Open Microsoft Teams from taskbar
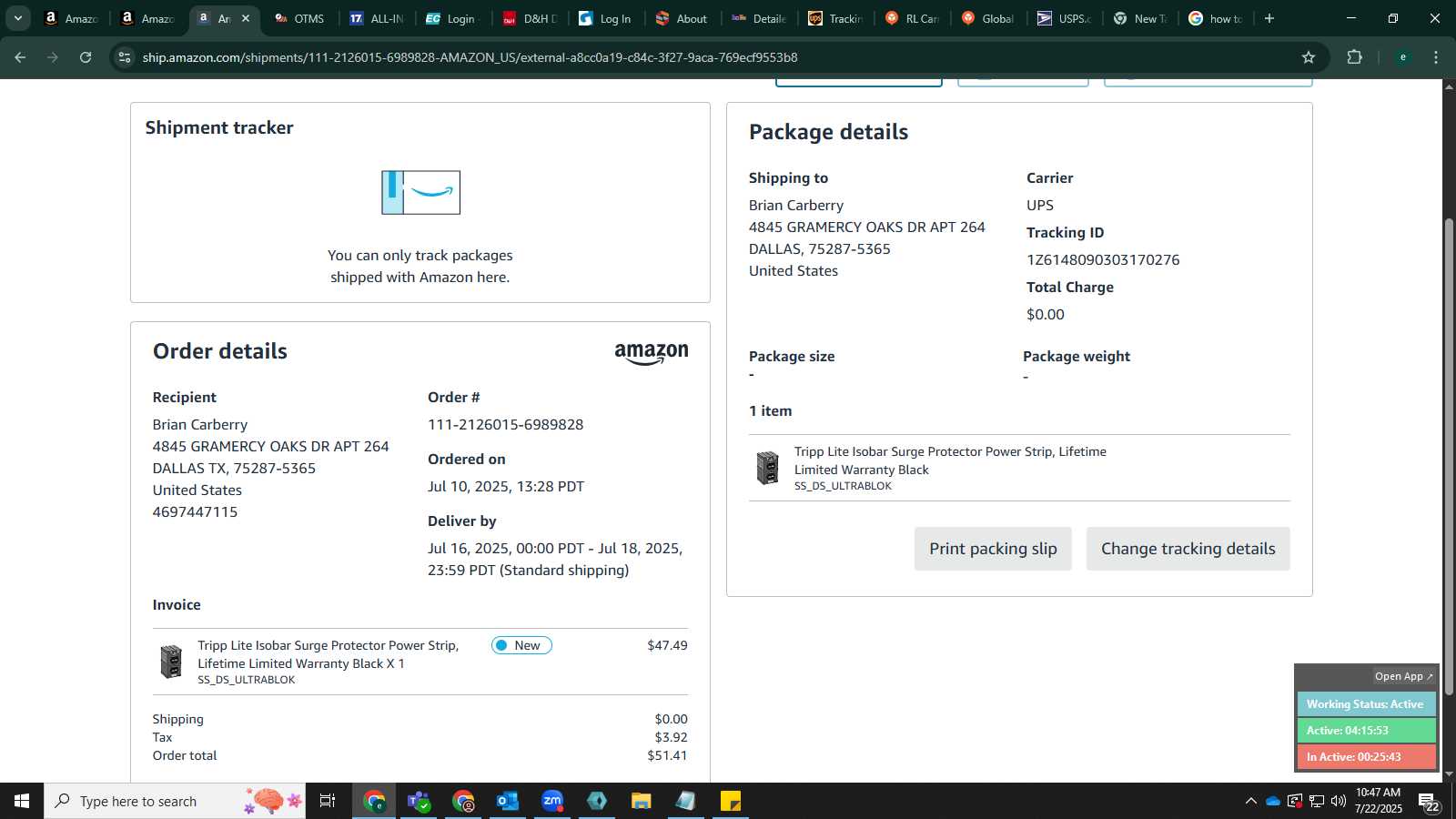Viewport: 1456px width, 819px height. pos(419,801)
